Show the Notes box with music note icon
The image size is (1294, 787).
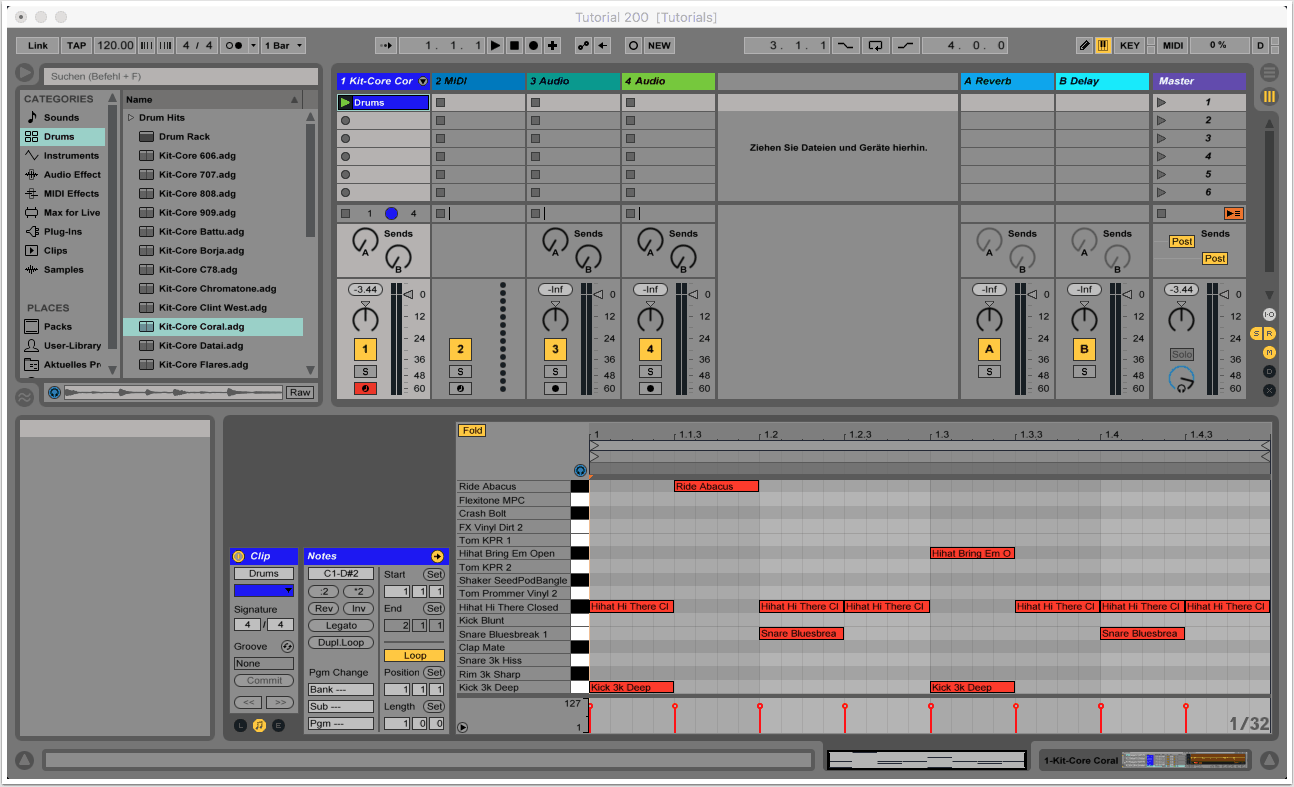click(259, 725)
